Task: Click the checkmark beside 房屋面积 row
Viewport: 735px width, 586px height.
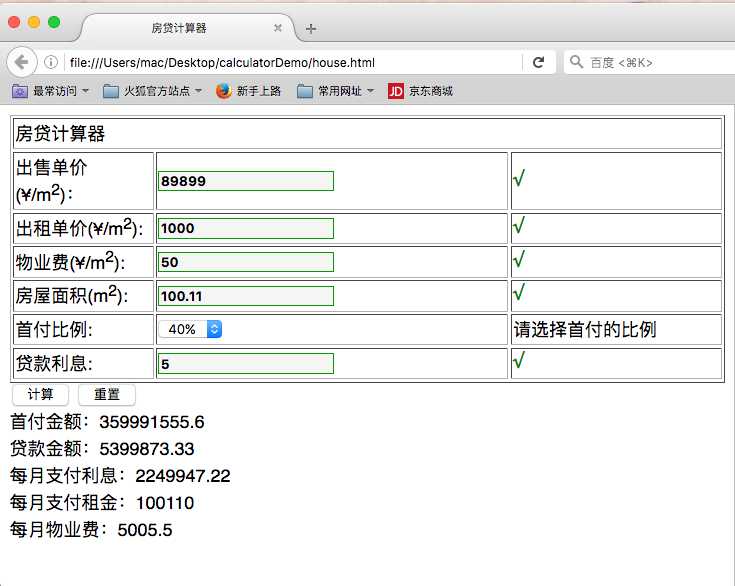Action: click(518, 292)
